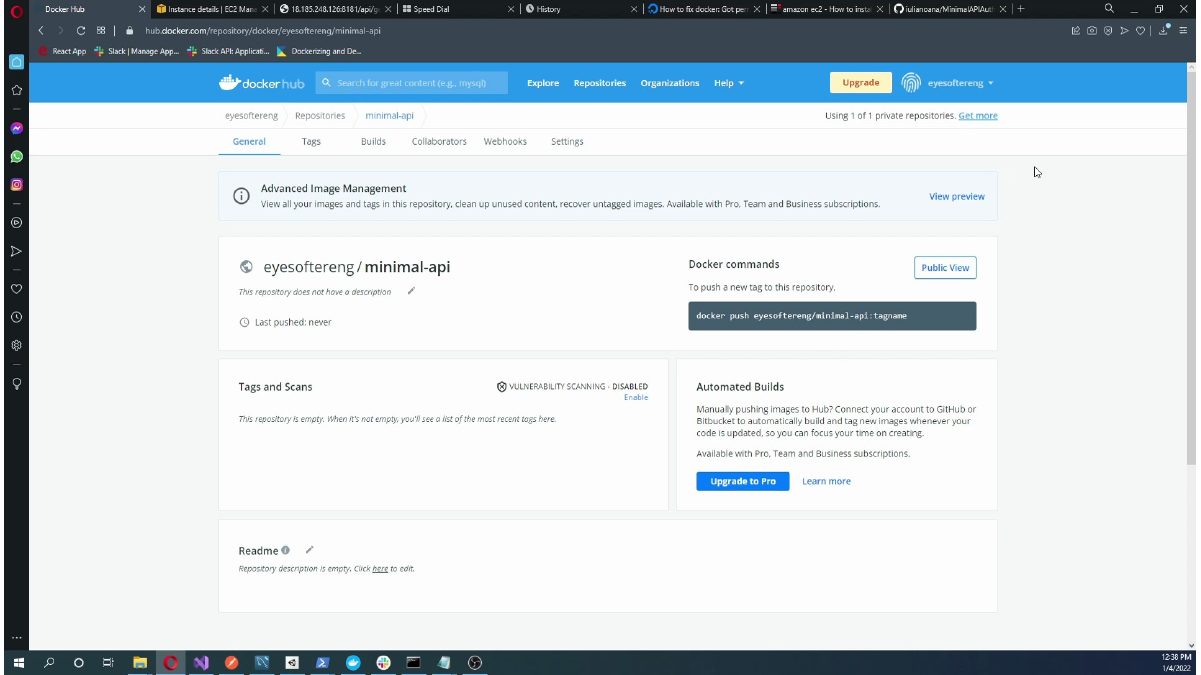
Task: Open OBS Studio from the taskbar
Action: tap(475, 662)
